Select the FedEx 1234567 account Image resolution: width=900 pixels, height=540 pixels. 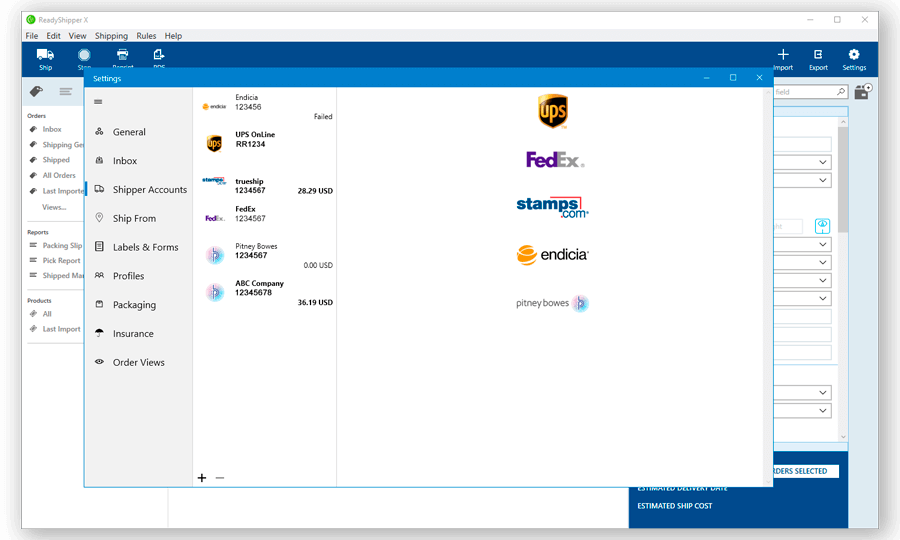266,215
